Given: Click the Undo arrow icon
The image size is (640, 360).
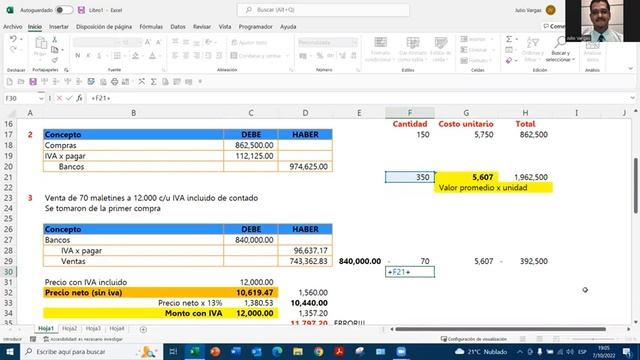Looking at the screenshot, I should point(13,39).
